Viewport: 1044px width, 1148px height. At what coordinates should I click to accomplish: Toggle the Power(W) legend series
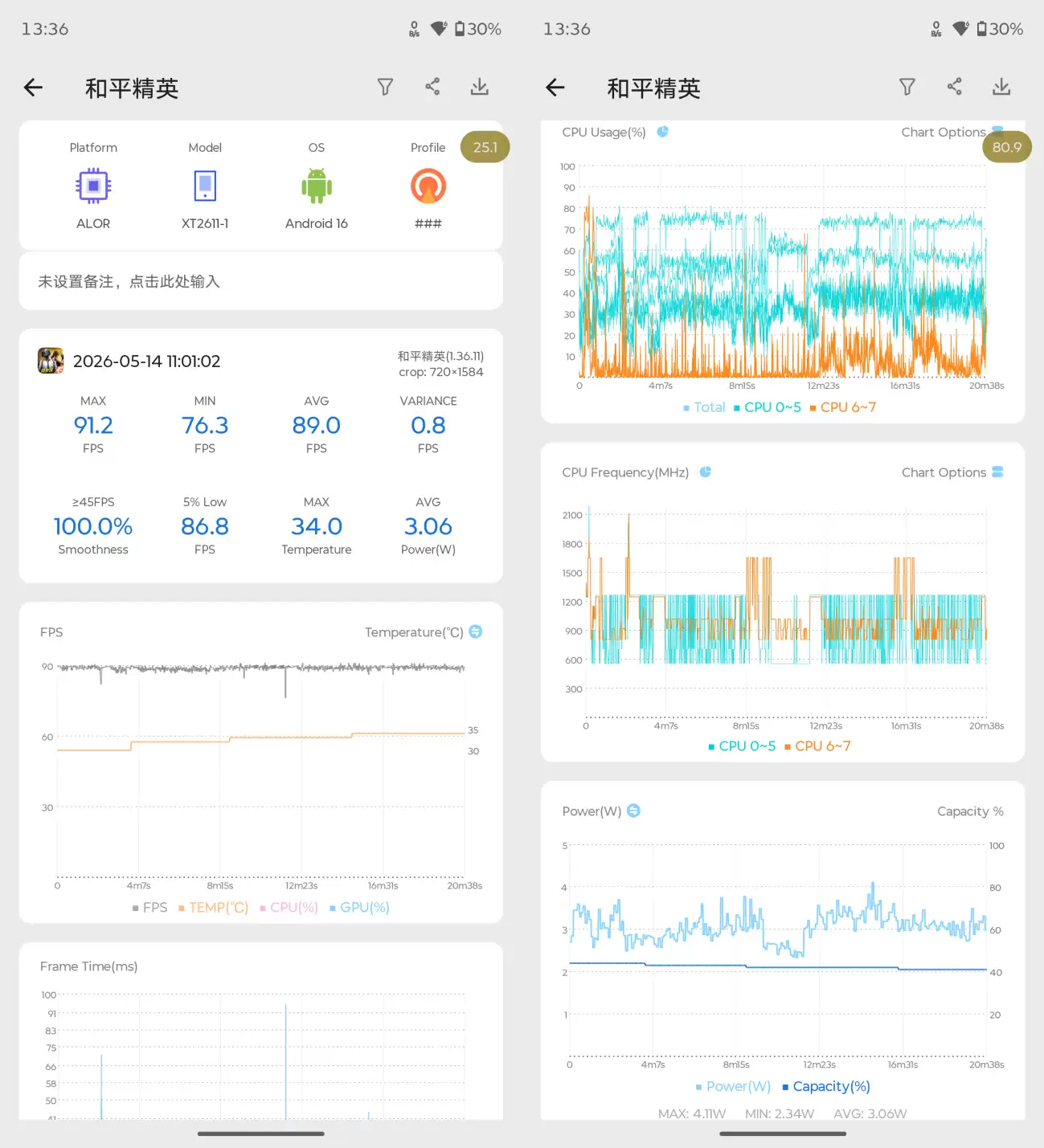point(733,1086)
